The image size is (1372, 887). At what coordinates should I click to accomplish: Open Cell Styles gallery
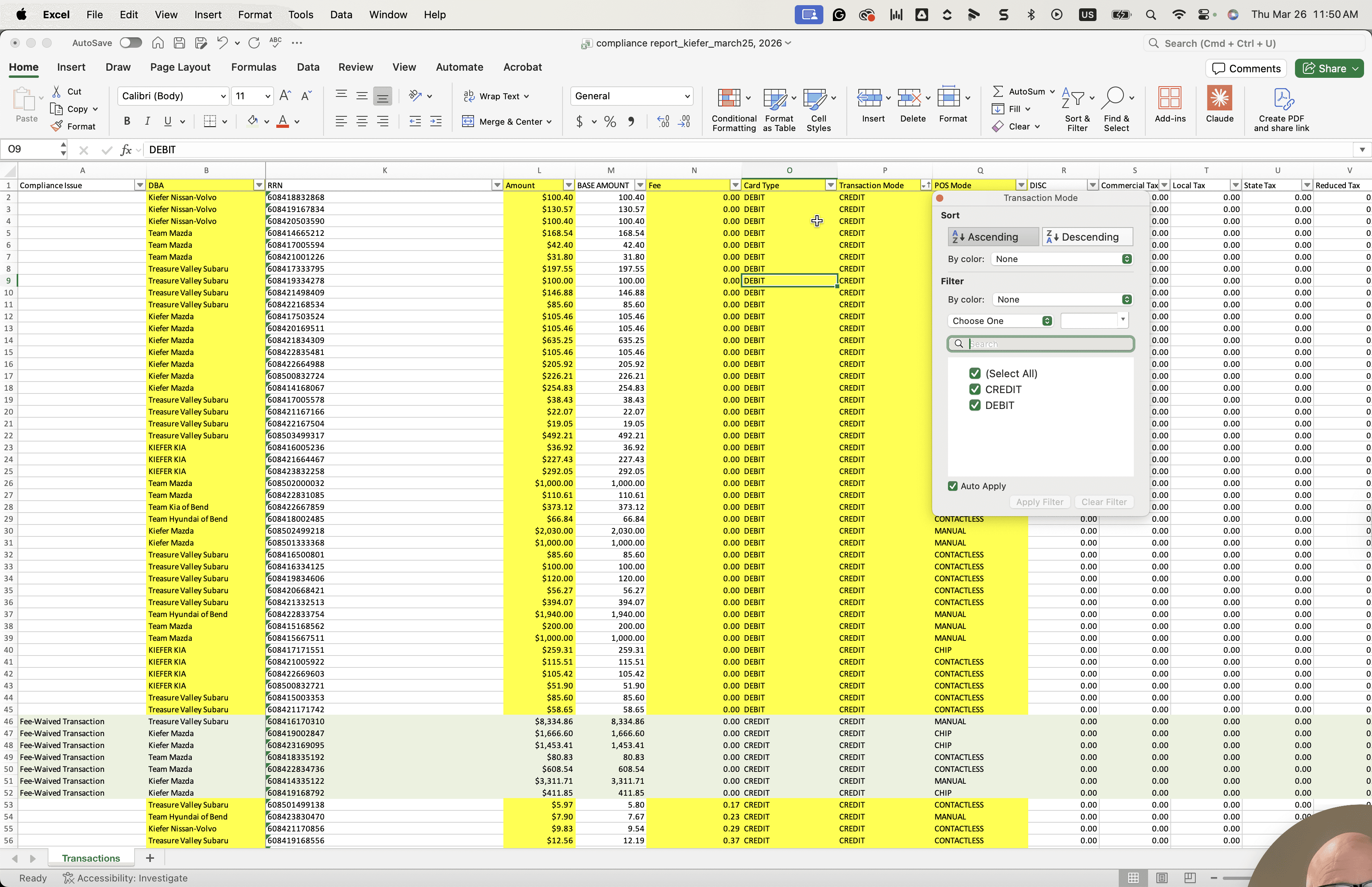(x=818, y=110)
